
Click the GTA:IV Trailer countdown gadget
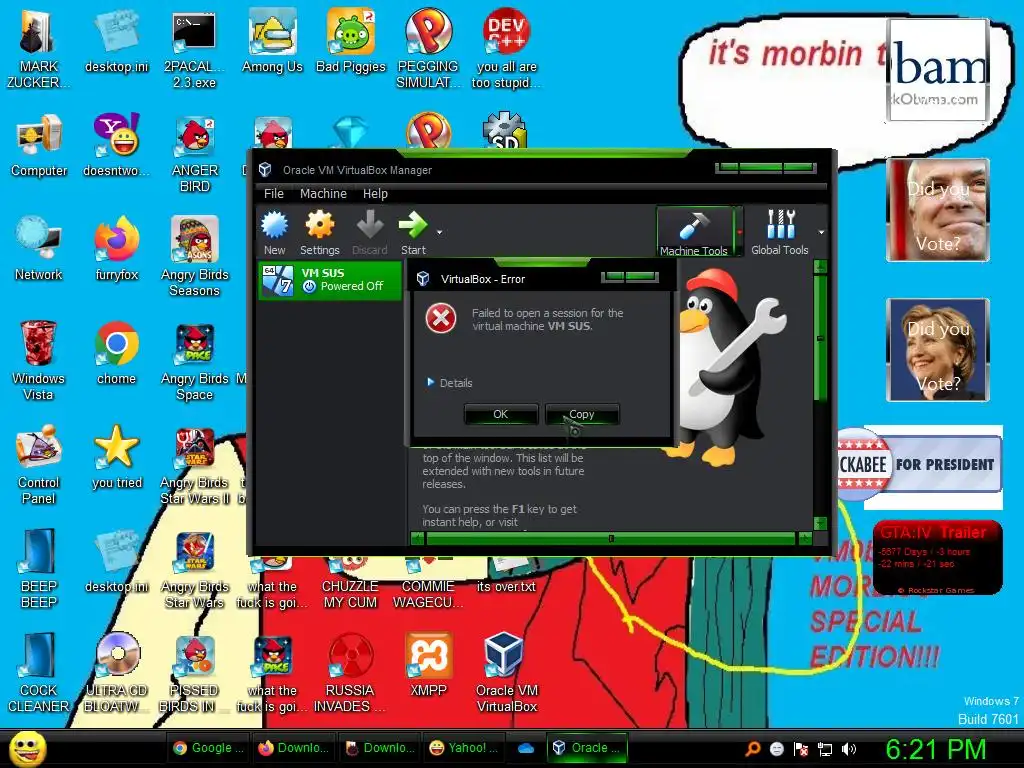938,557
